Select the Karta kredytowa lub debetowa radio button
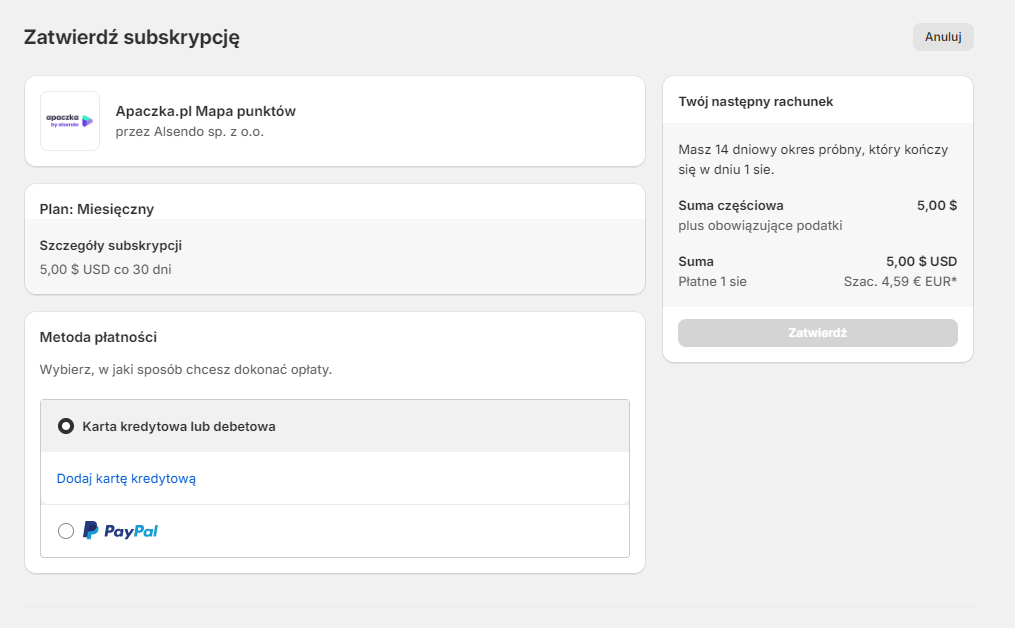 (x=66, y=426)
